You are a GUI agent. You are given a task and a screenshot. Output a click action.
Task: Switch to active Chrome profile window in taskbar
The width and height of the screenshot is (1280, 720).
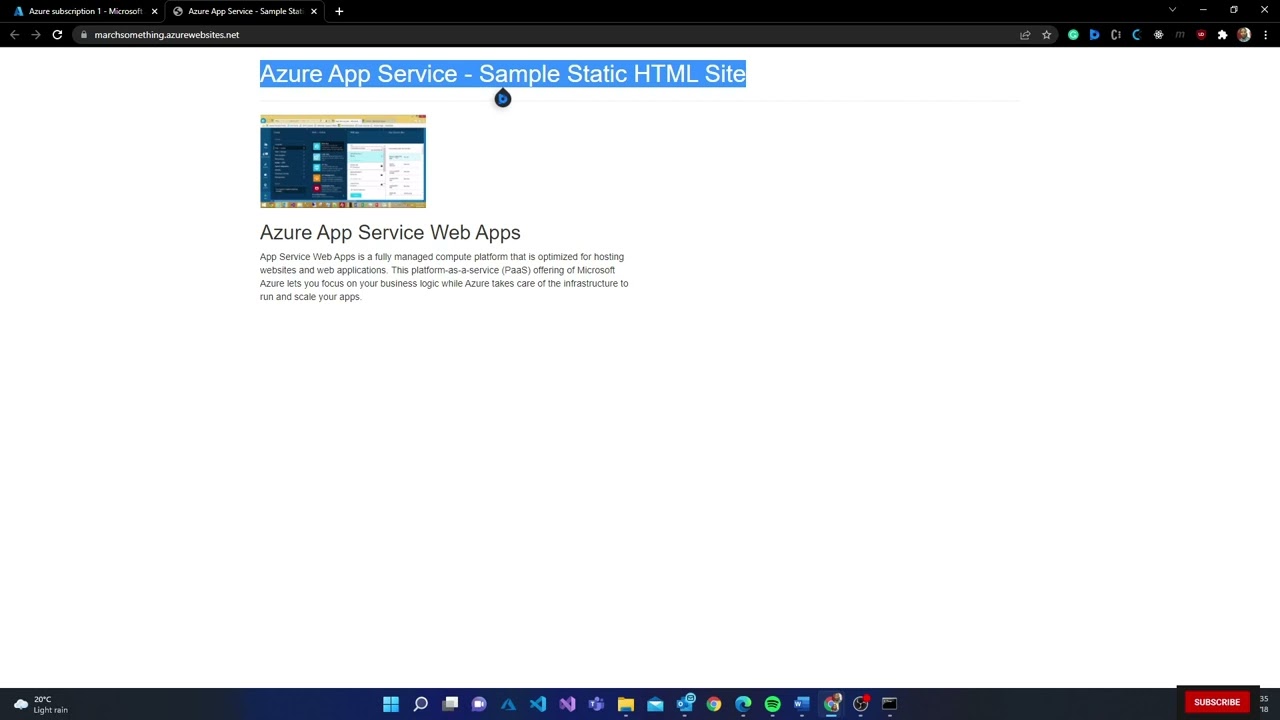[x=831, y=704]
